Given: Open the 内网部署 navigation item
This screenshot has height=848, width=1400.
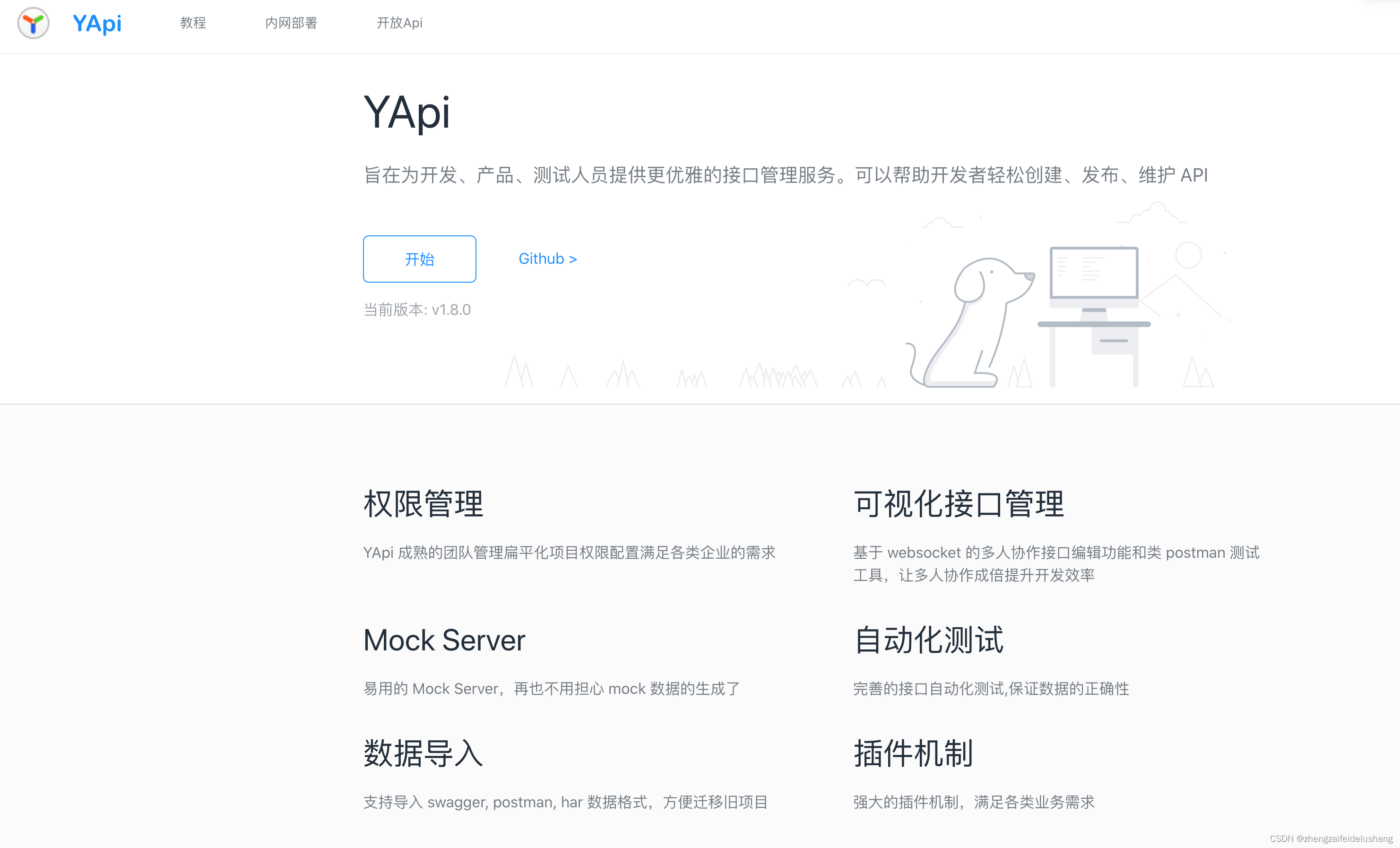Looking at the screenshot, I should click(291, 23).
